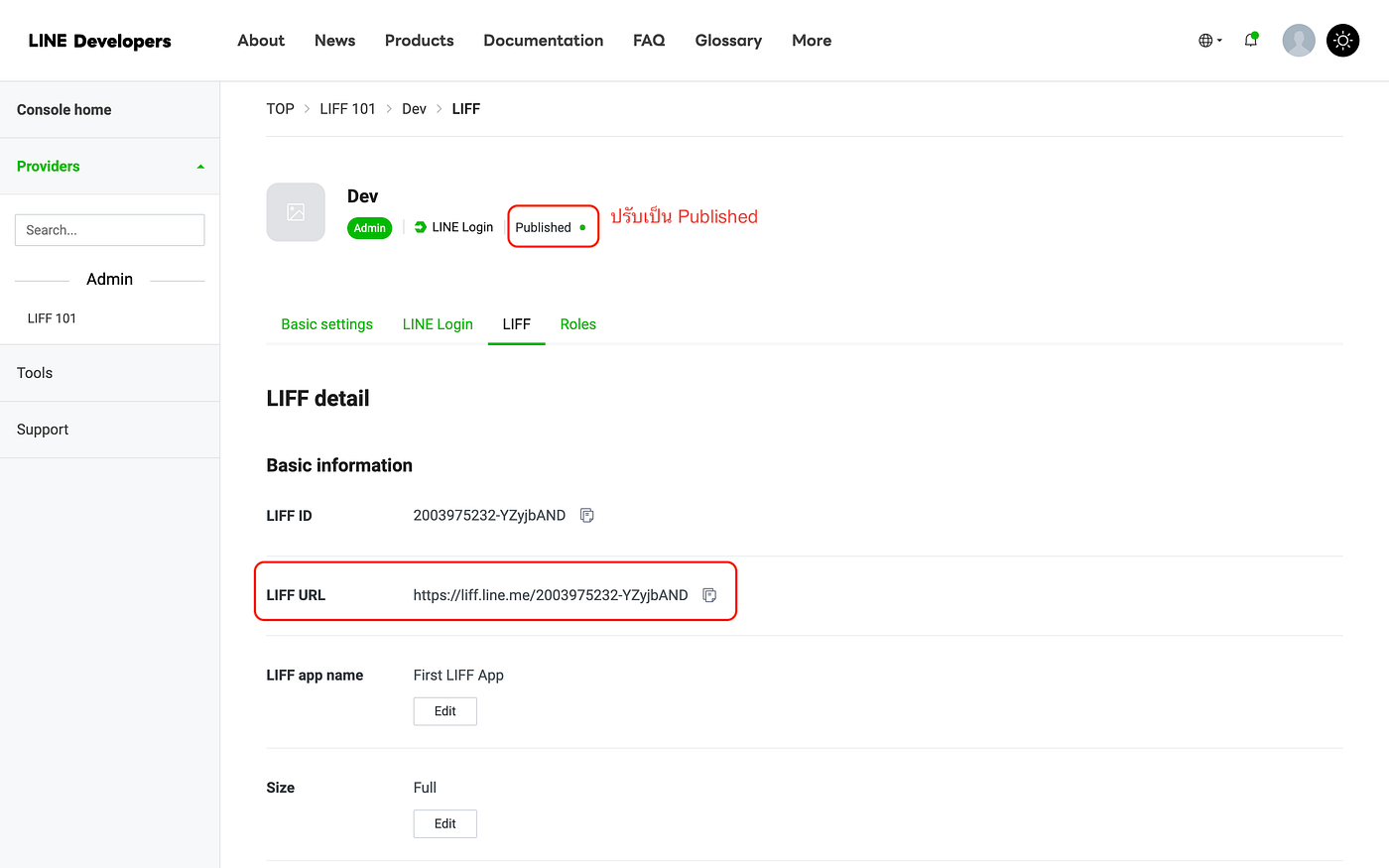Switch to the LINE Login tab

438,324
